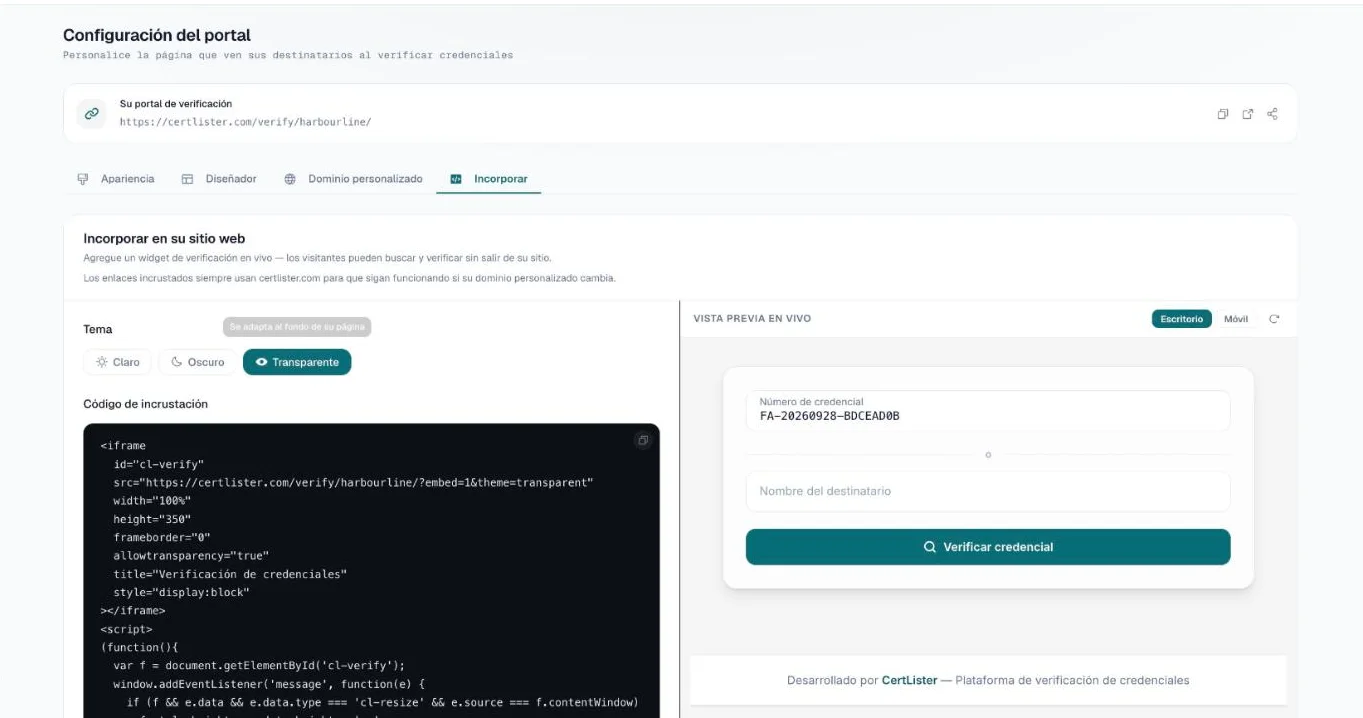Copy the embed code snippet
1363x718 pixels.
pos(643,440)
